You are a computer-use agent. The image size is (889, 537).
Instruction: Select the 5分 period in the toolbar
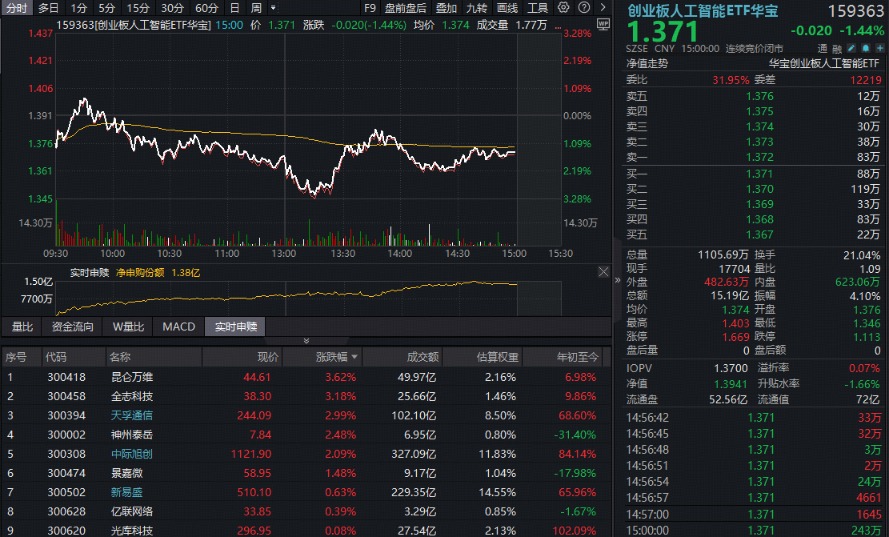[x=107, y=8]
